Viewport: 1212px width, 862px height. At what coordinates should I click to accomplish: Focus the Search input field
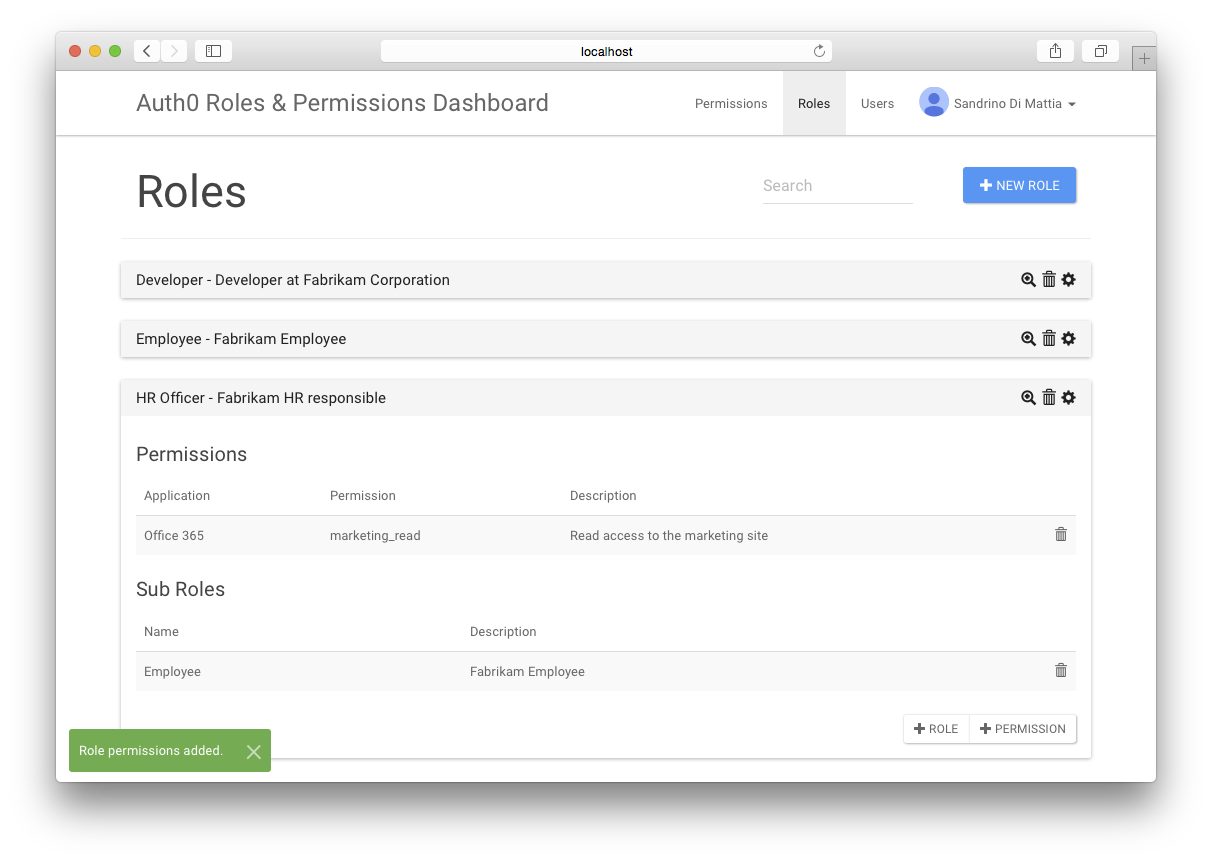[837, 186]
